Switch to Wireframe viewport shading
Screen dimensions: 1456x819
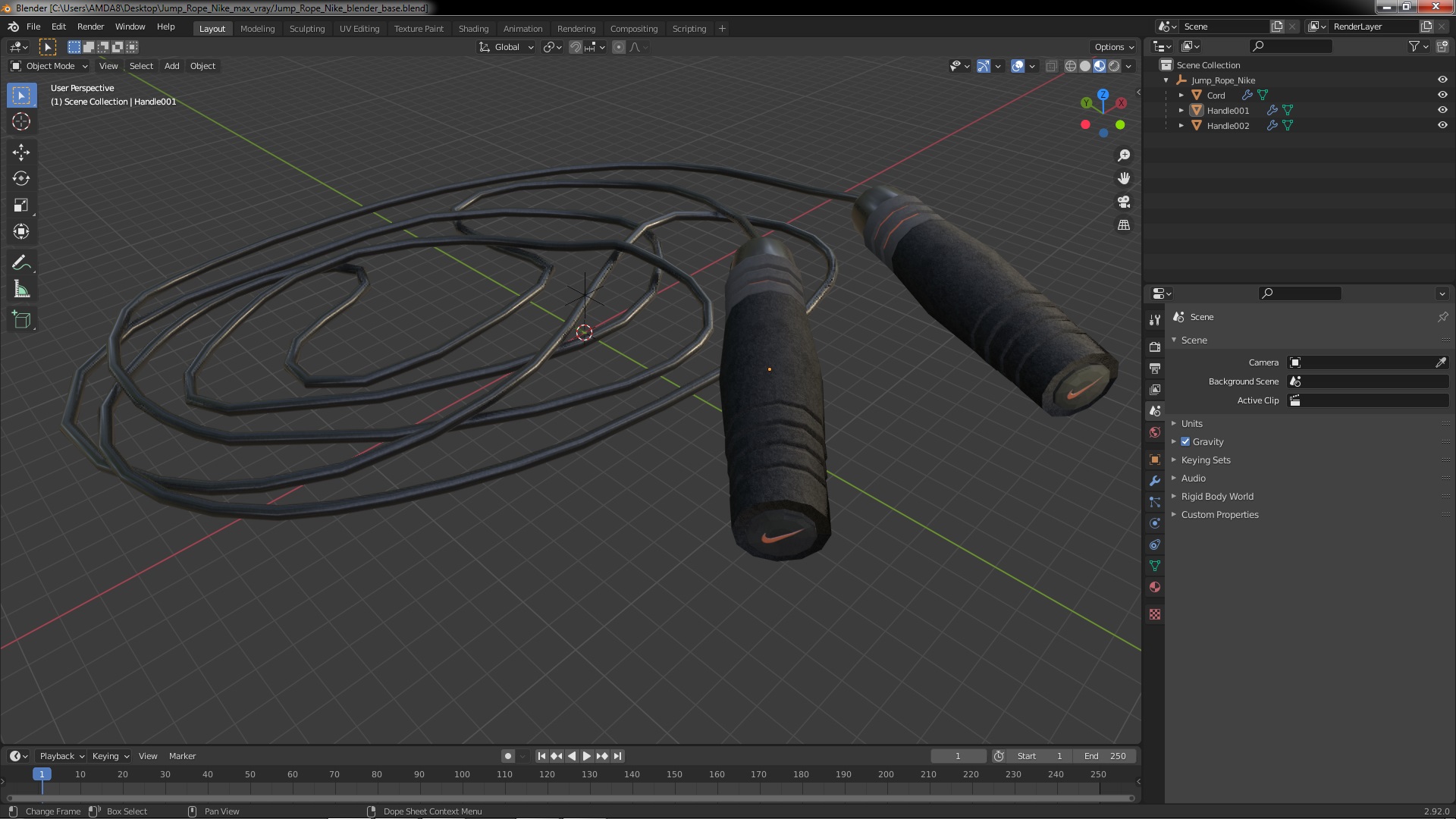[x=1071, y=66]
